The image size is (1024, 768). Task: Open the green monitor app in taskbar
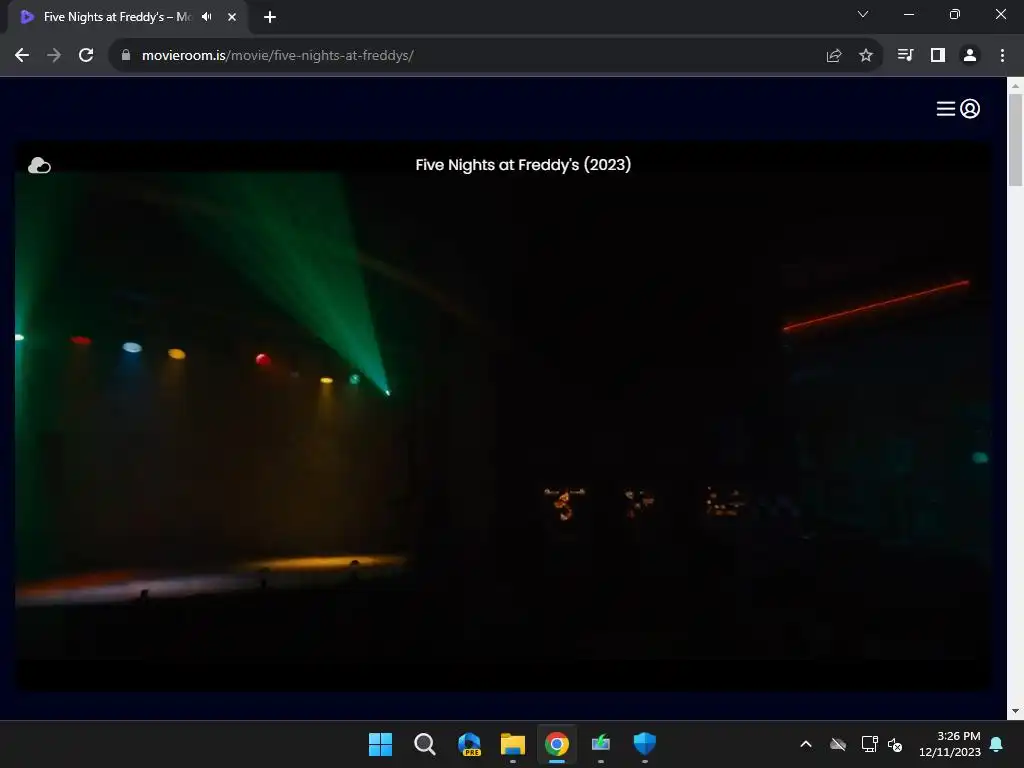point(601,744)
